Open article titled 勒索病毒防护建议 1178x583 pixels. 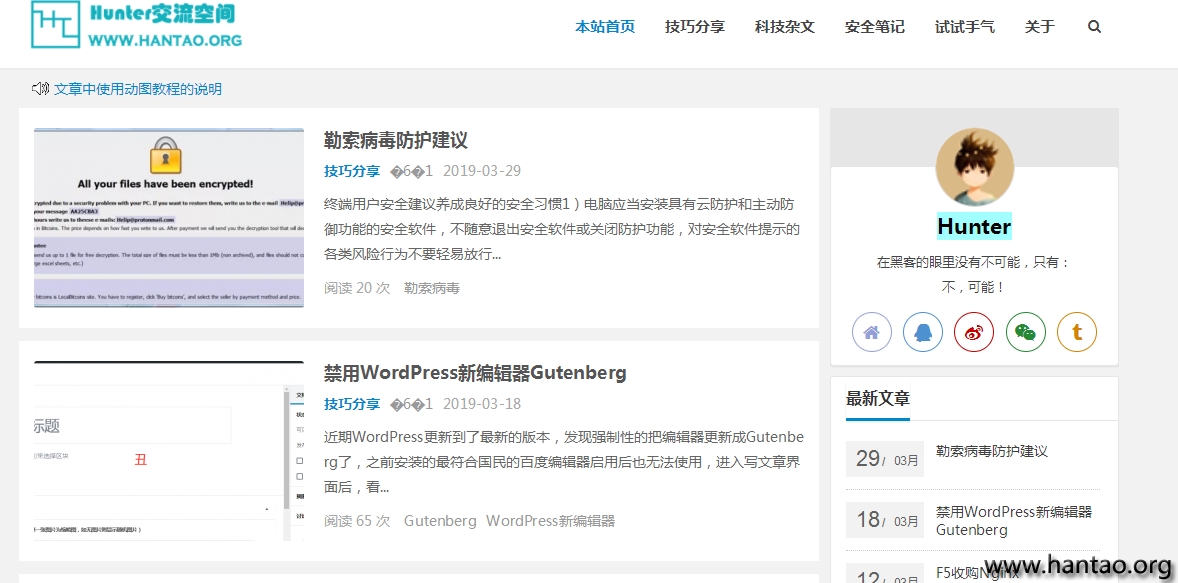[x=395, y=140]
